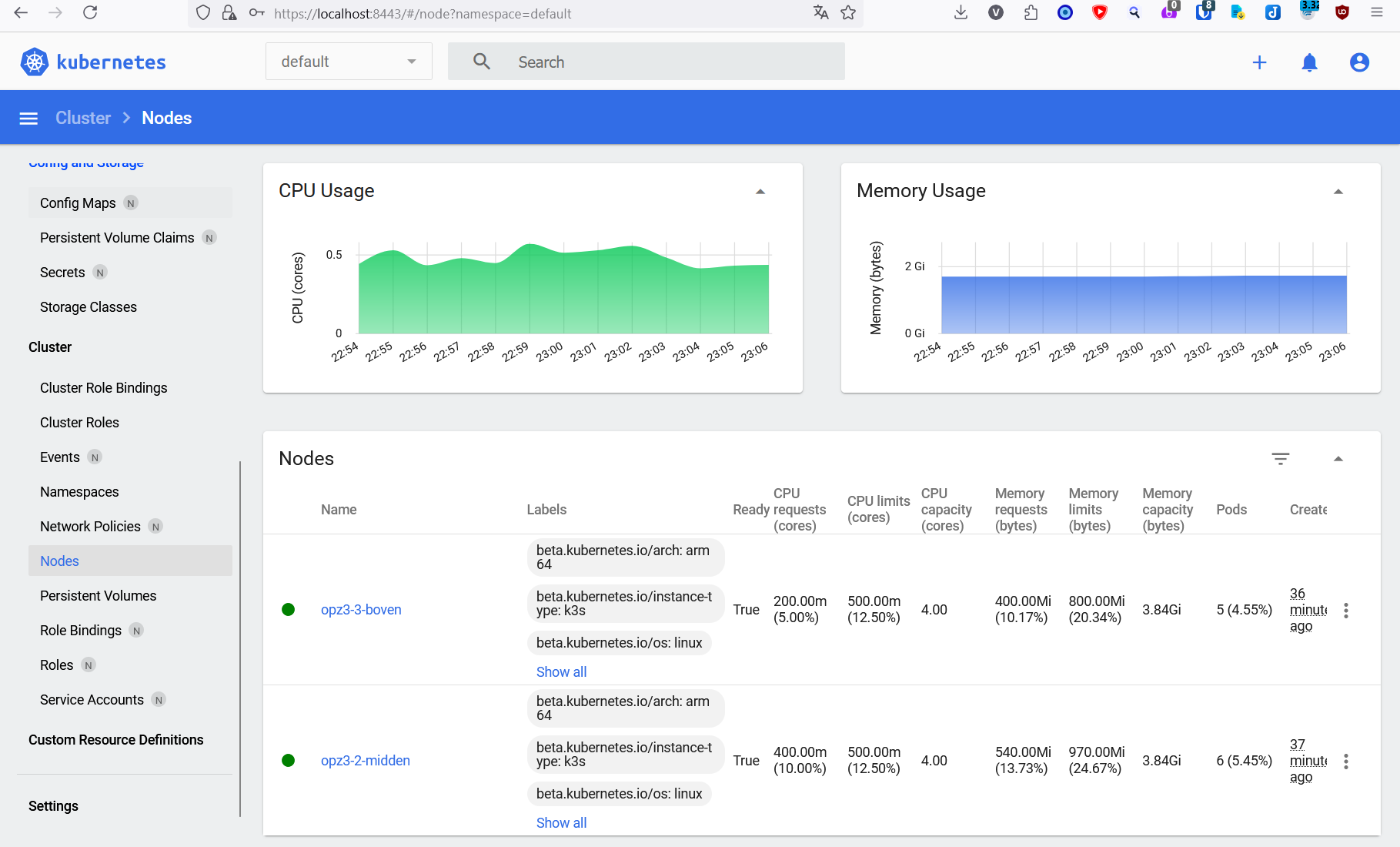This screenshot has width=1400, height=847.
Task: Open actions menu for opz3-2-midden row
Action: [x=1345, y=762]
